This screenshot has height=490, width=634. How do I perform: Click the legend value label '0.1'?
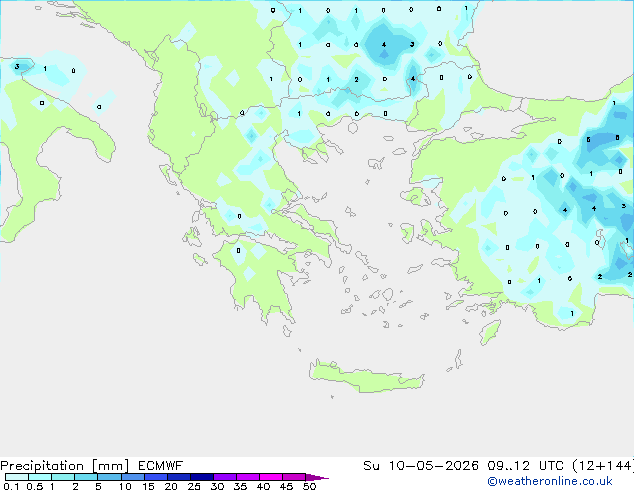click(11, 486)
